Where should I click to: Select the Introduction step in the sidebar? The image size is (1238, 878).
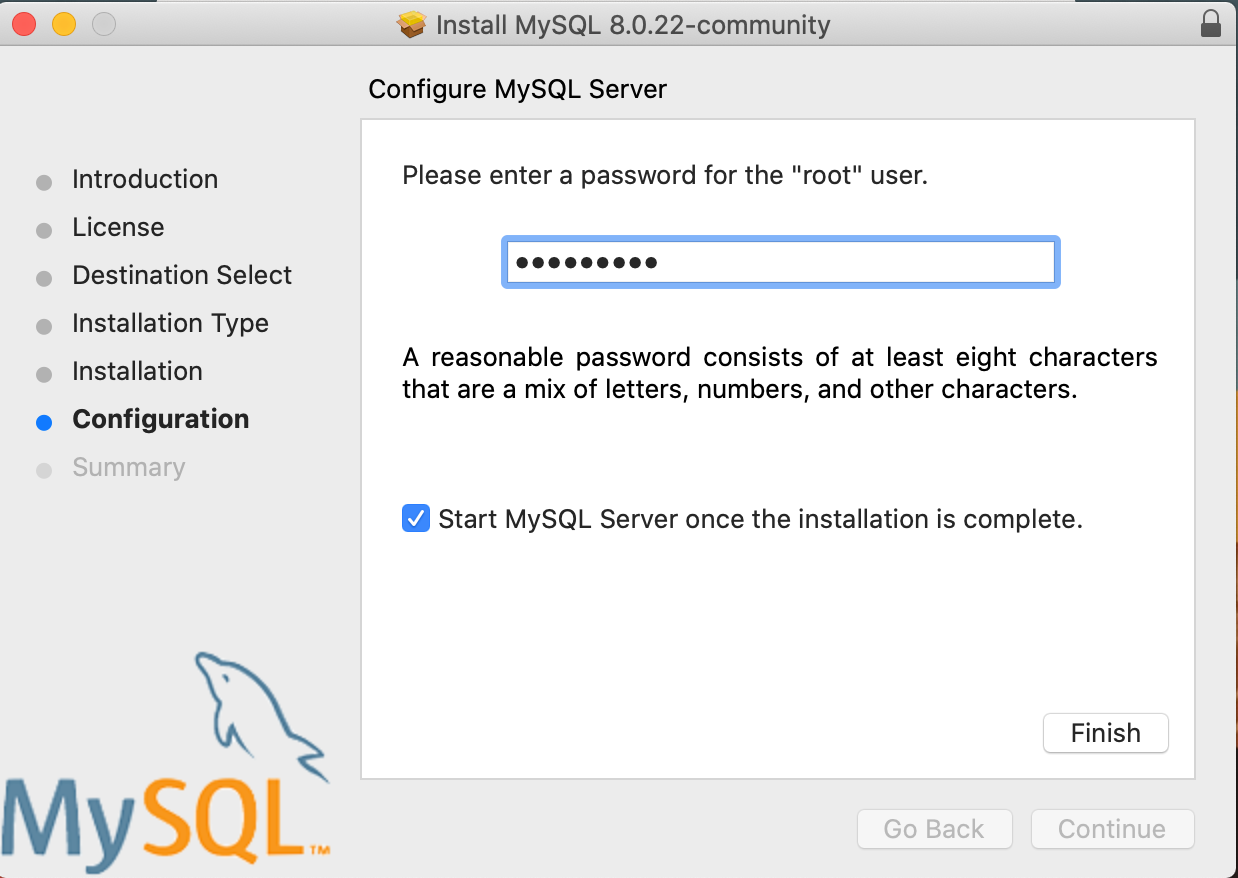(145, 180)
